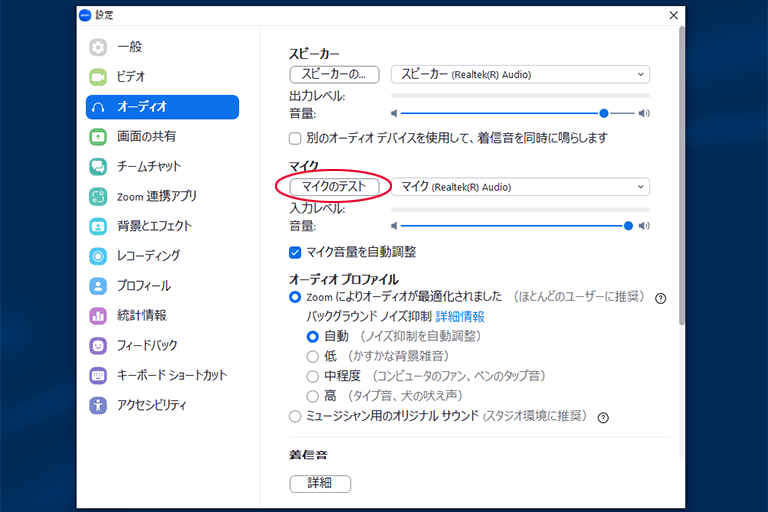Click the アクセシビリティ icon
Image resolution: width=768 pixels, height=512 pixels.
tap(98, 406)
